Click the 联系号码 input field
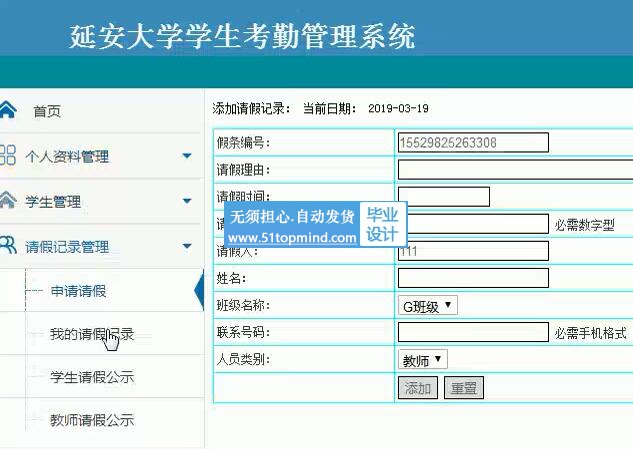The width and height of the screenshot is (633, 449). pyautogui.click(x=473, y=332)
